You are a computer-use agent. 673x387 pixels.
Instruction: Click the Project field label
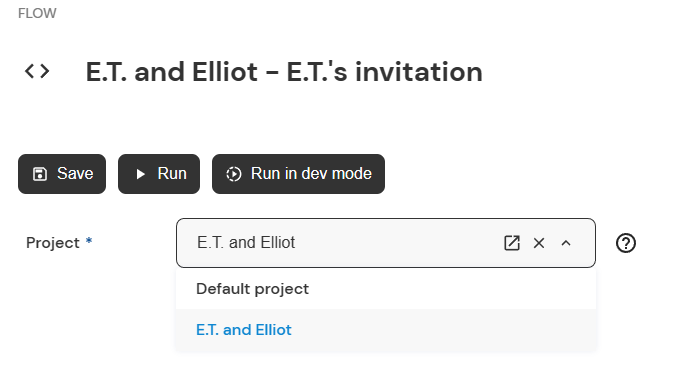[53, 243]
